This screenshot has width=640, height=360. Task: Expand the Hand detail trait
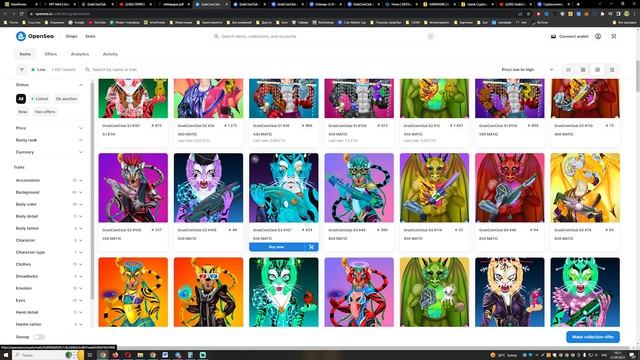click(x=49, y=312)
